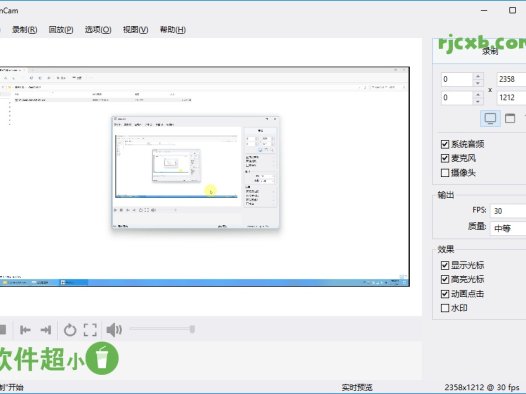This screenshot has width=526, height=394.
Task: Toggle the 显示光标 checkbox
Action: click(x=445, y=265)
